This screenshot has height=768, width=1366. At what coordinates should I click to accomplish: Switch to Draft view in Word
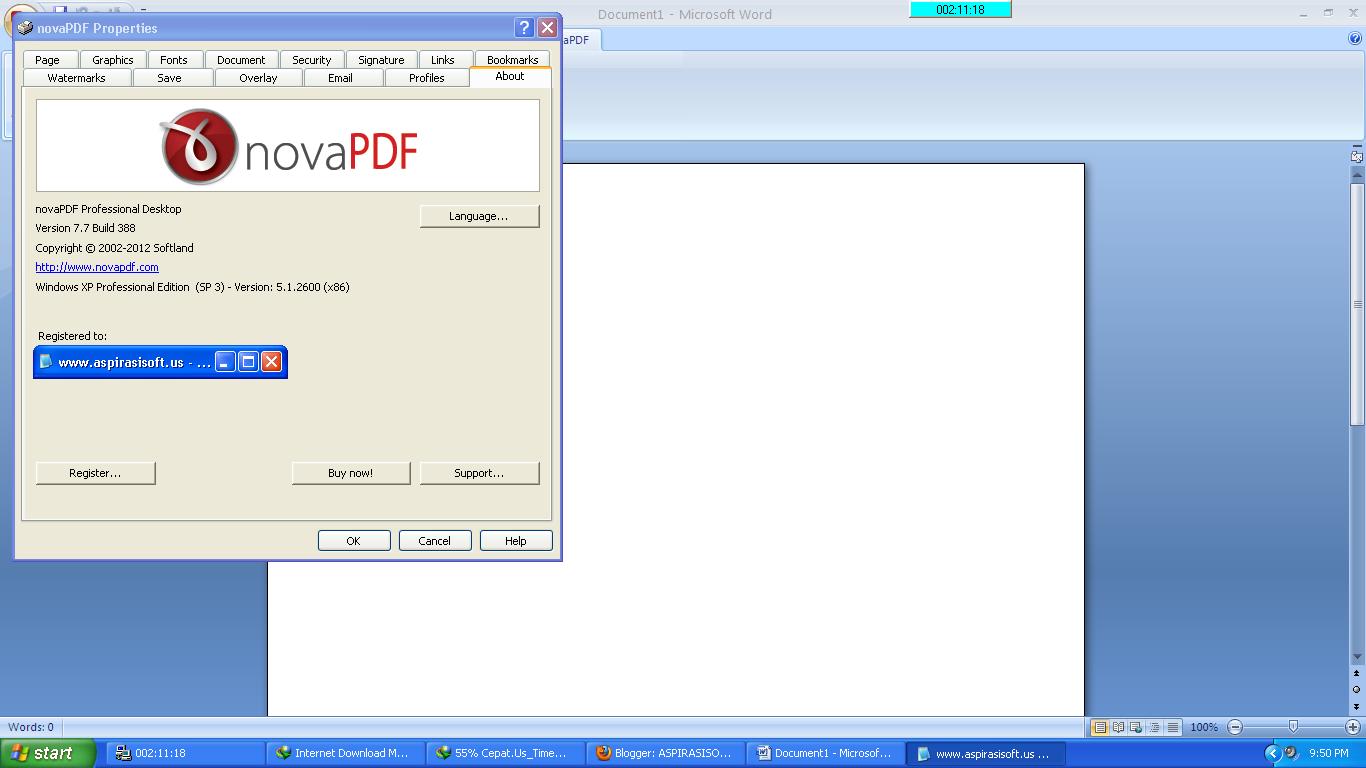1172,727
